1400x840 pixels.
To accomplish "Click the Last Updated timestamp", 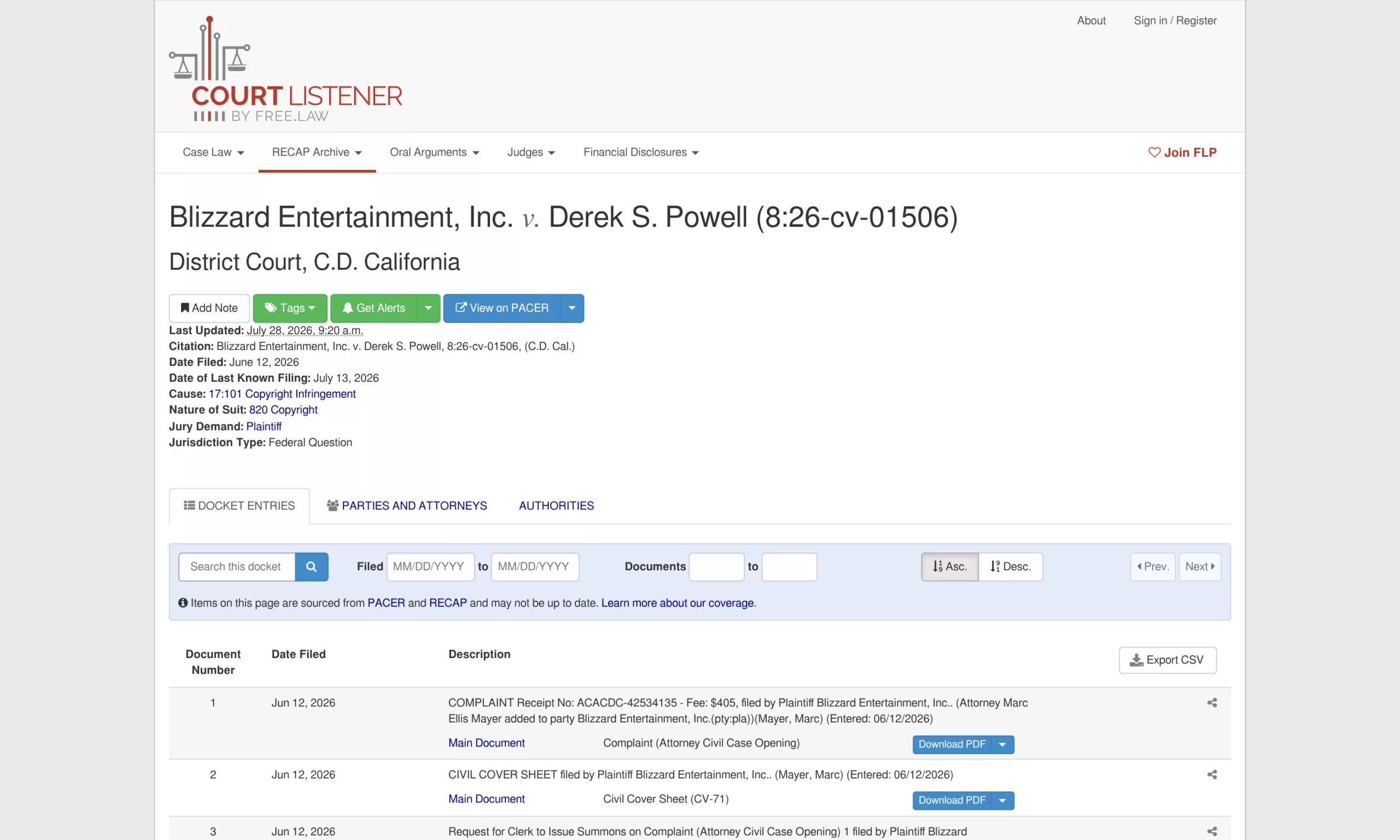I will point(305,330).
